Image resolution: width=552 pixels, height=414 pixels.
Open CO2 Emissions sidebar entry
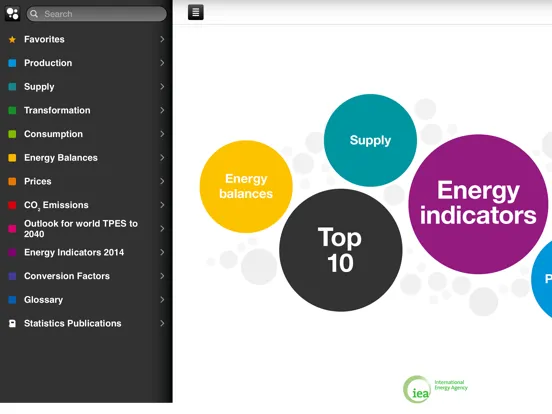pyautogui.click(x=86, y=205)
